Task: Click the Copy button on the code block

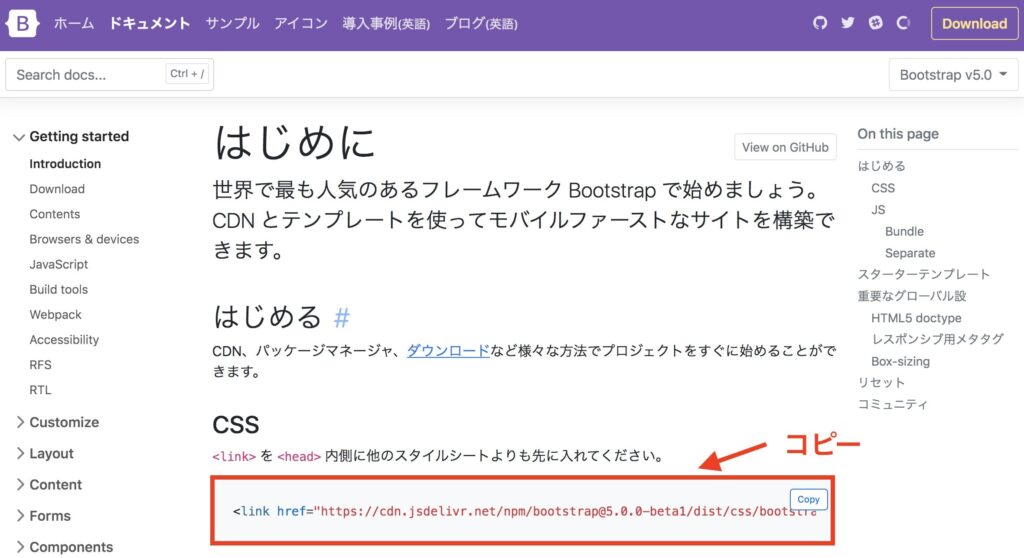Action: point(808,499)
